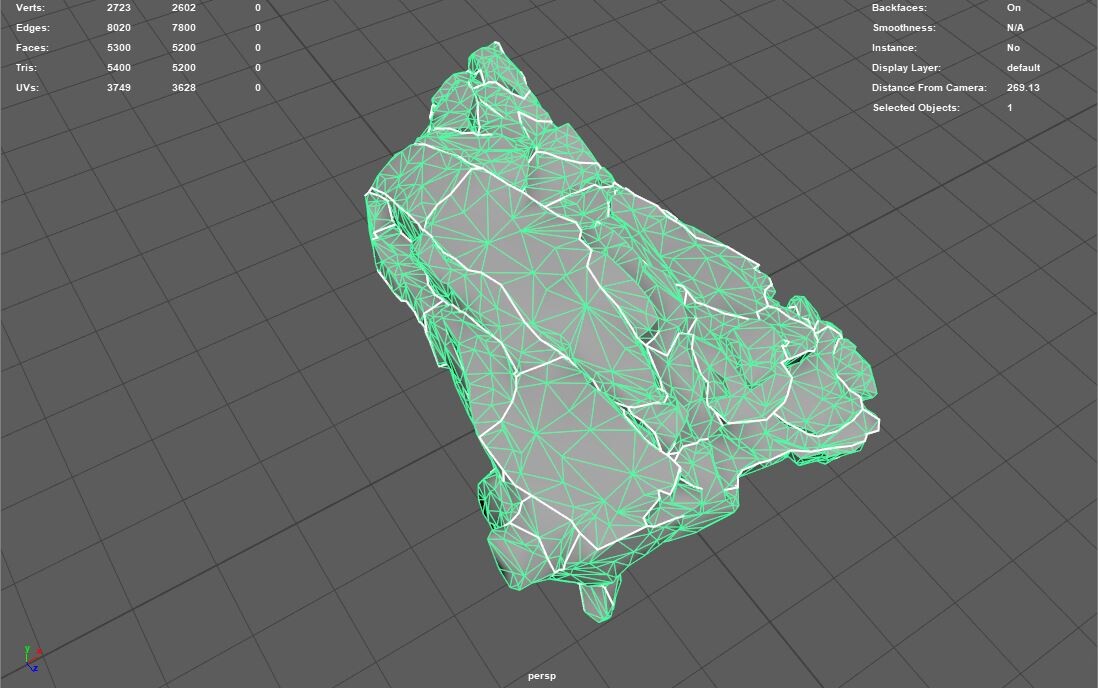Click the "5200" value in the Tris row

[183, 68]
